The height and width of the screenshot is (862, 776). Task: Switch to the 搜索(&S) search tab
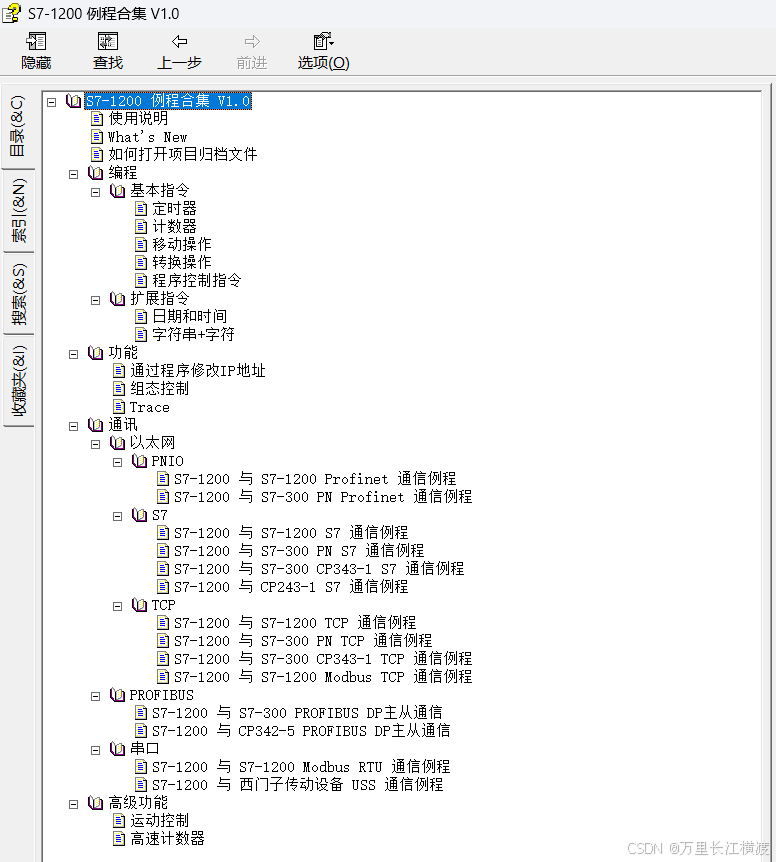pyautogui.click(x=18, y=294)
